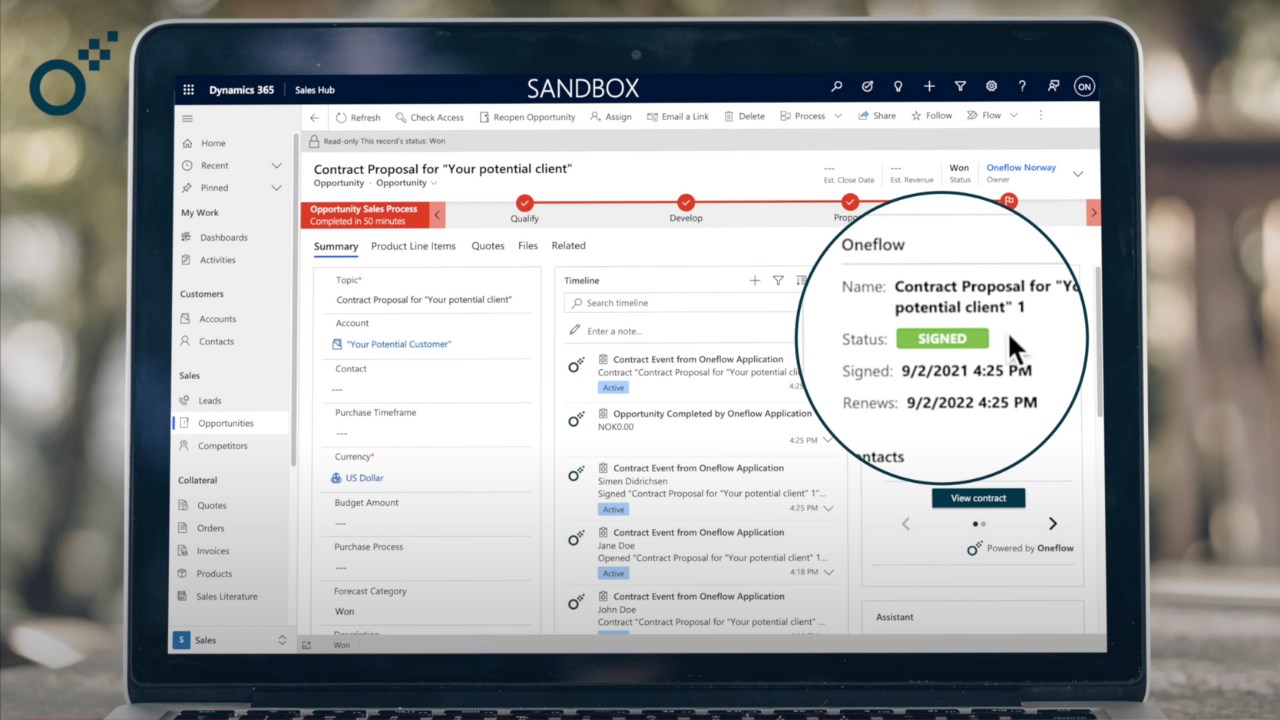The height and width of the screenshot is (720, 1280).
Task: Go to previous Oneflow contract arrow
Action: (906, 523)
